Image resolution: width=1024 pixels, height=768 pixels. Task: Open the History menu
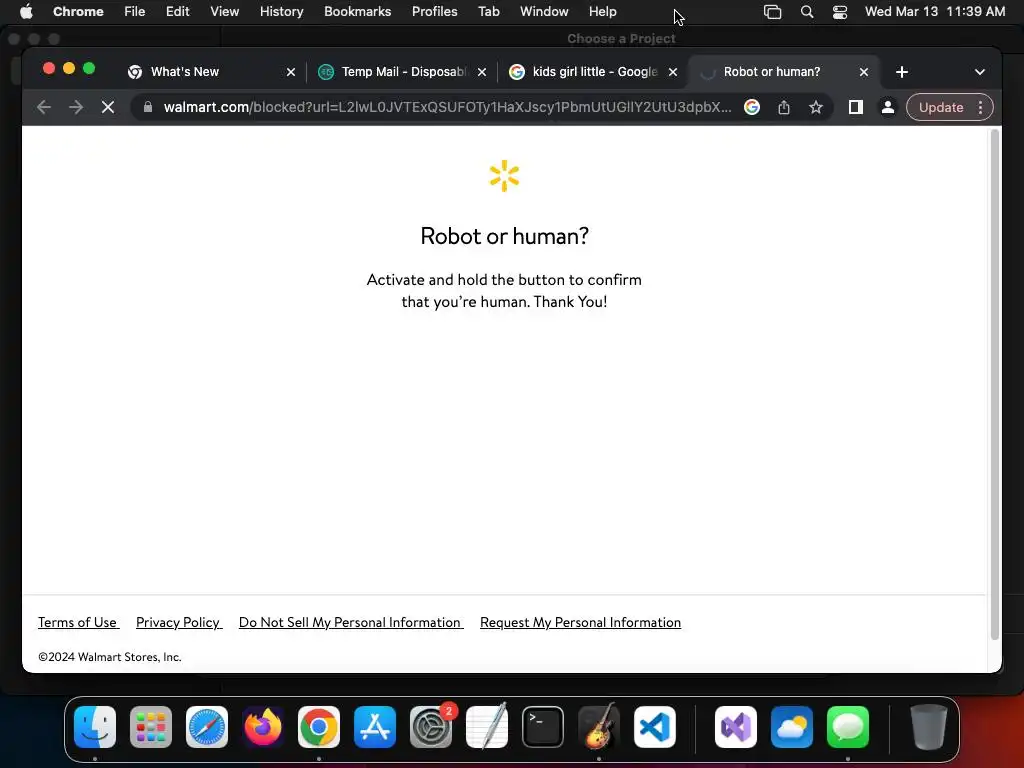281,11
